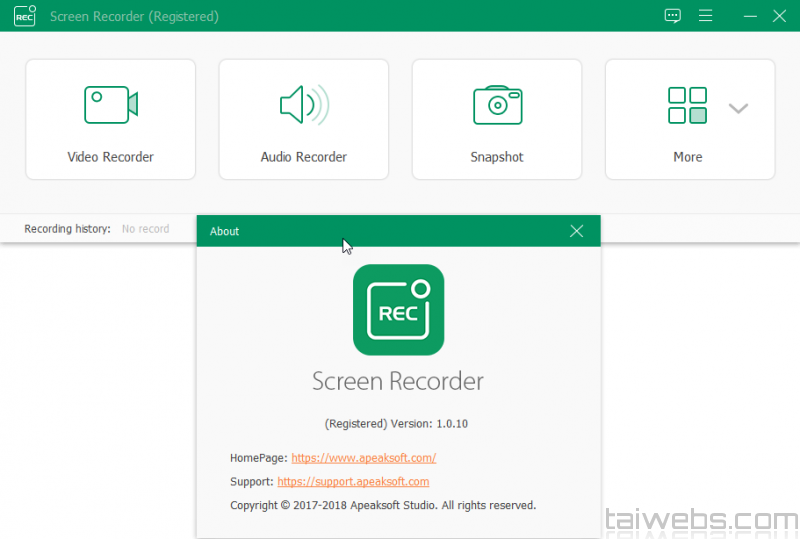
Task: Select the Video Recorder text label
Action: pos(110,157)
